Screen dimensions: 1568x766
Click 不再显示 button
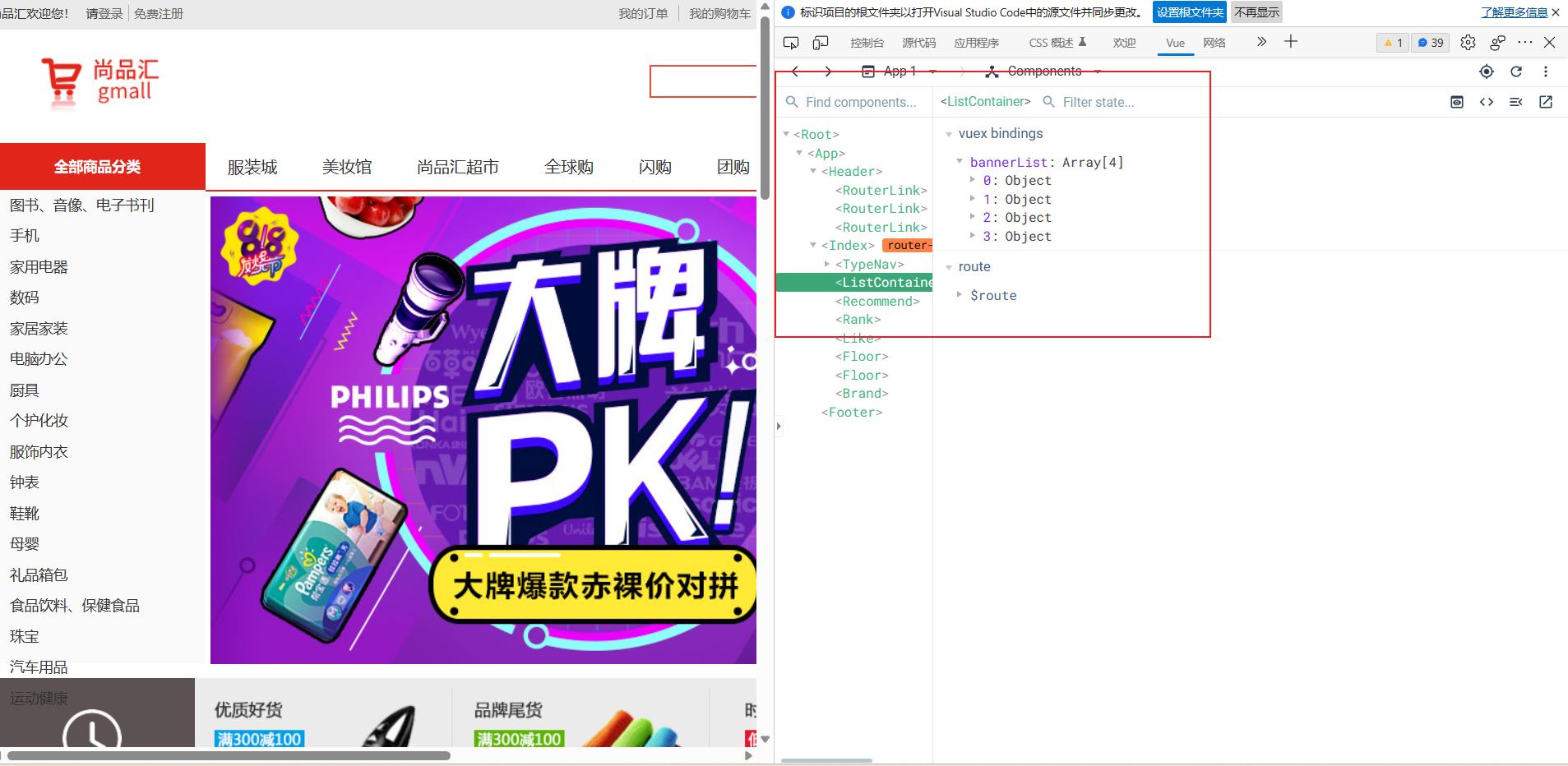coord(1256,12)
